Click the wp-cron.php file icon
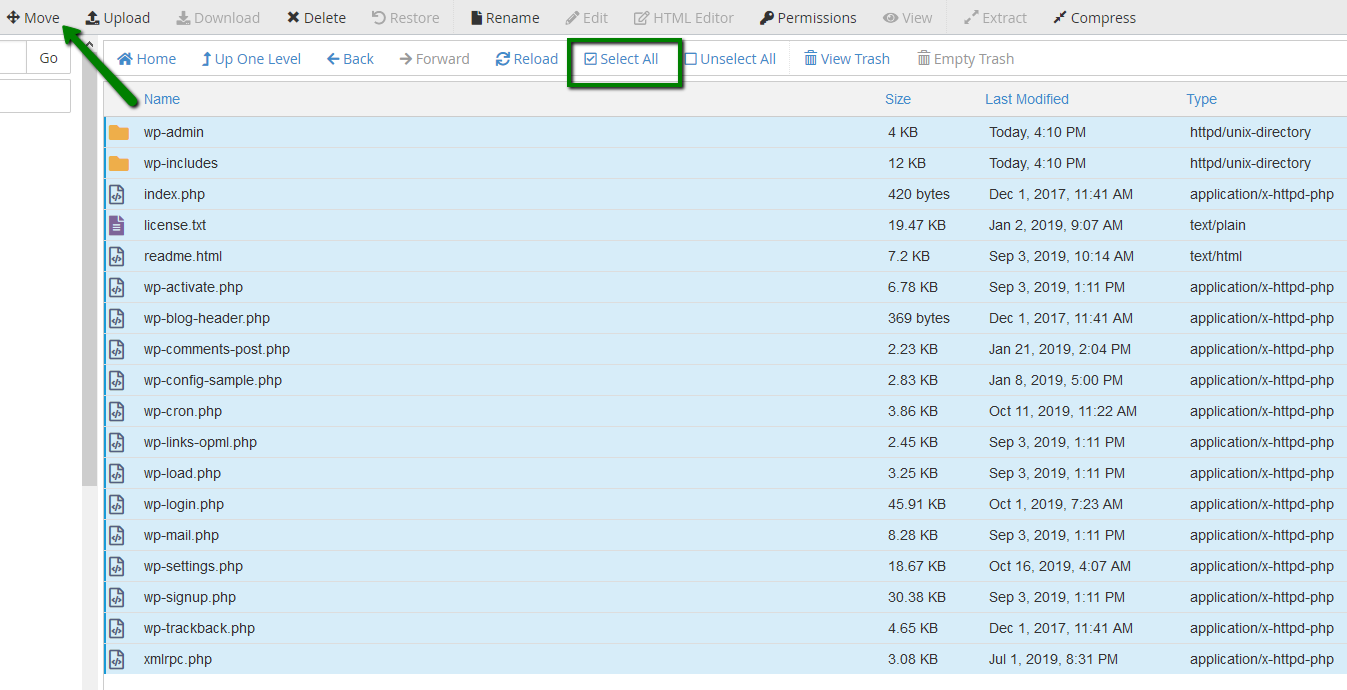 coord(117,411)
